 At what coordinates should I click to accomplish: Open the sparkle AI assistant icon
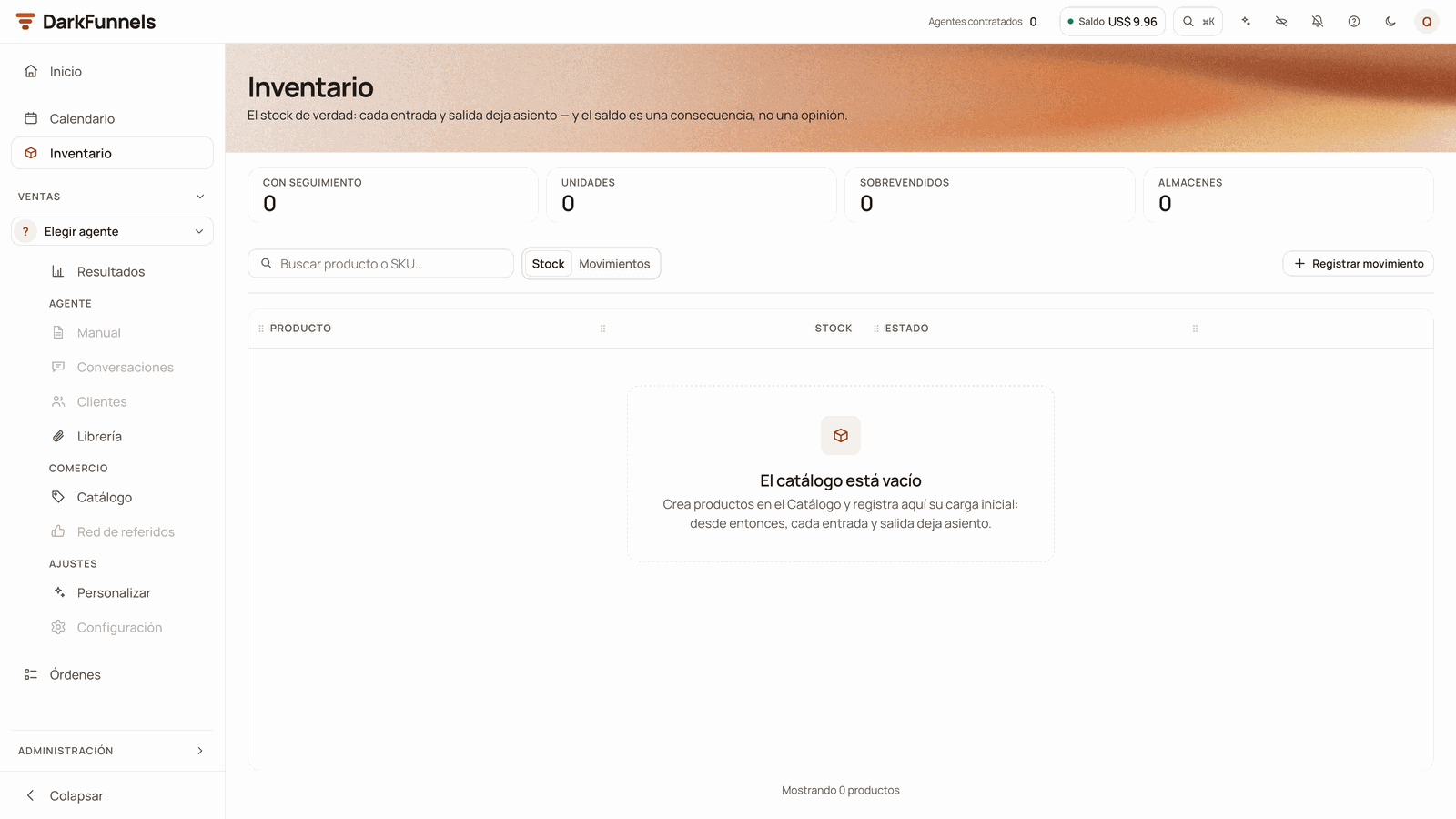pyautogui.click(x=1246, y=22)
